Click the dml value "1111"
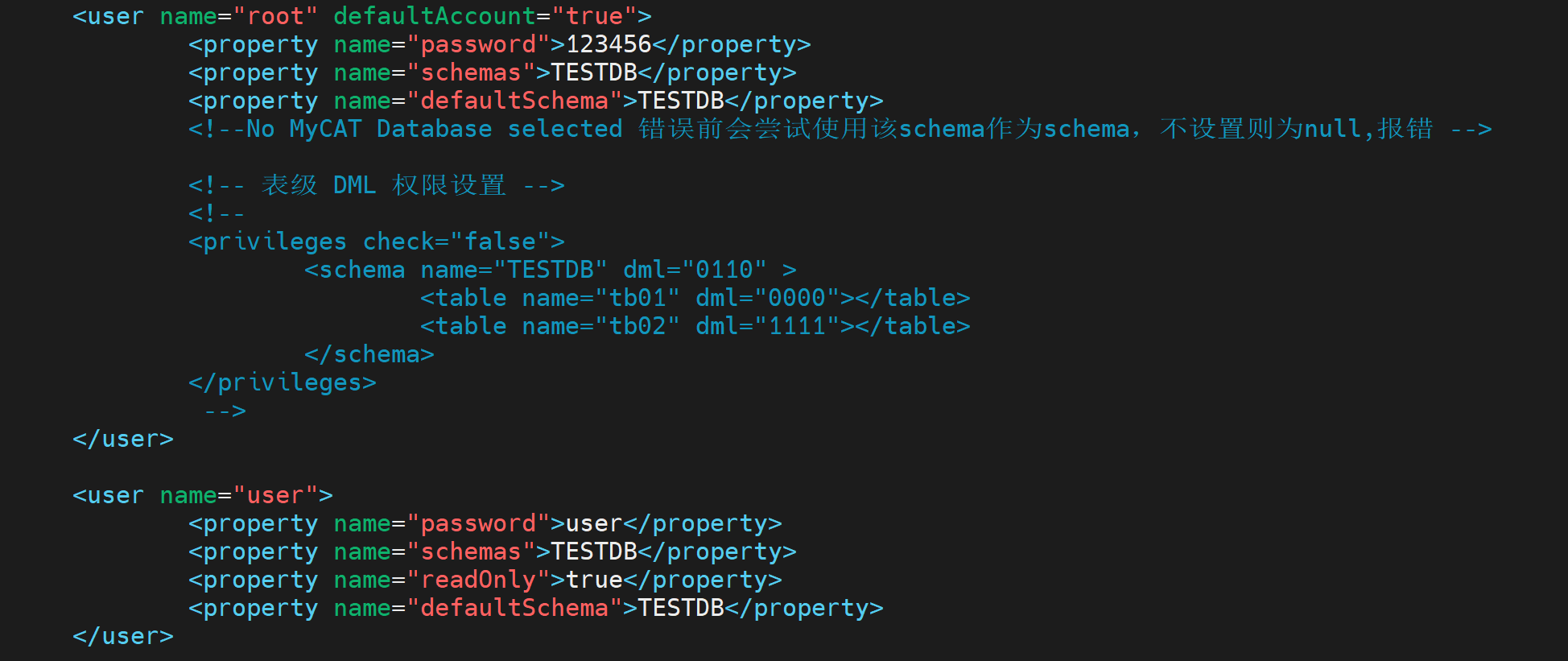The width and height of the screenshot is (1568, 661). tap(797, 326)
